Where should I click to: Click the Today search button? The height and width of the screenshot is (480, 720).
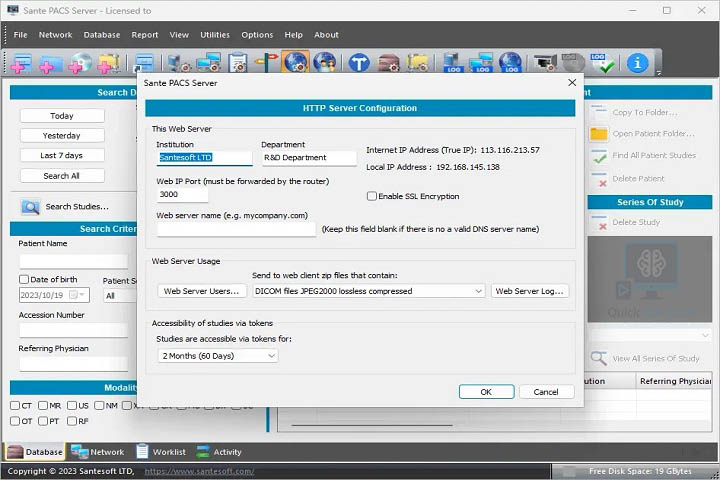coord(62,116)
